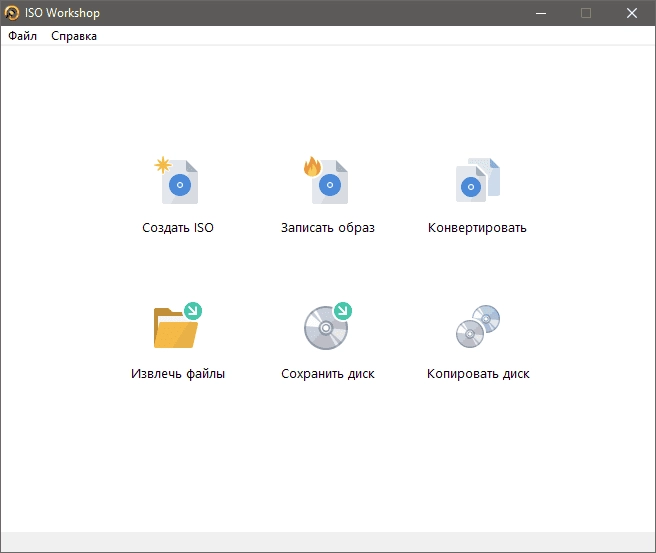Select the Извлечь файлы label

pos(178,373)
